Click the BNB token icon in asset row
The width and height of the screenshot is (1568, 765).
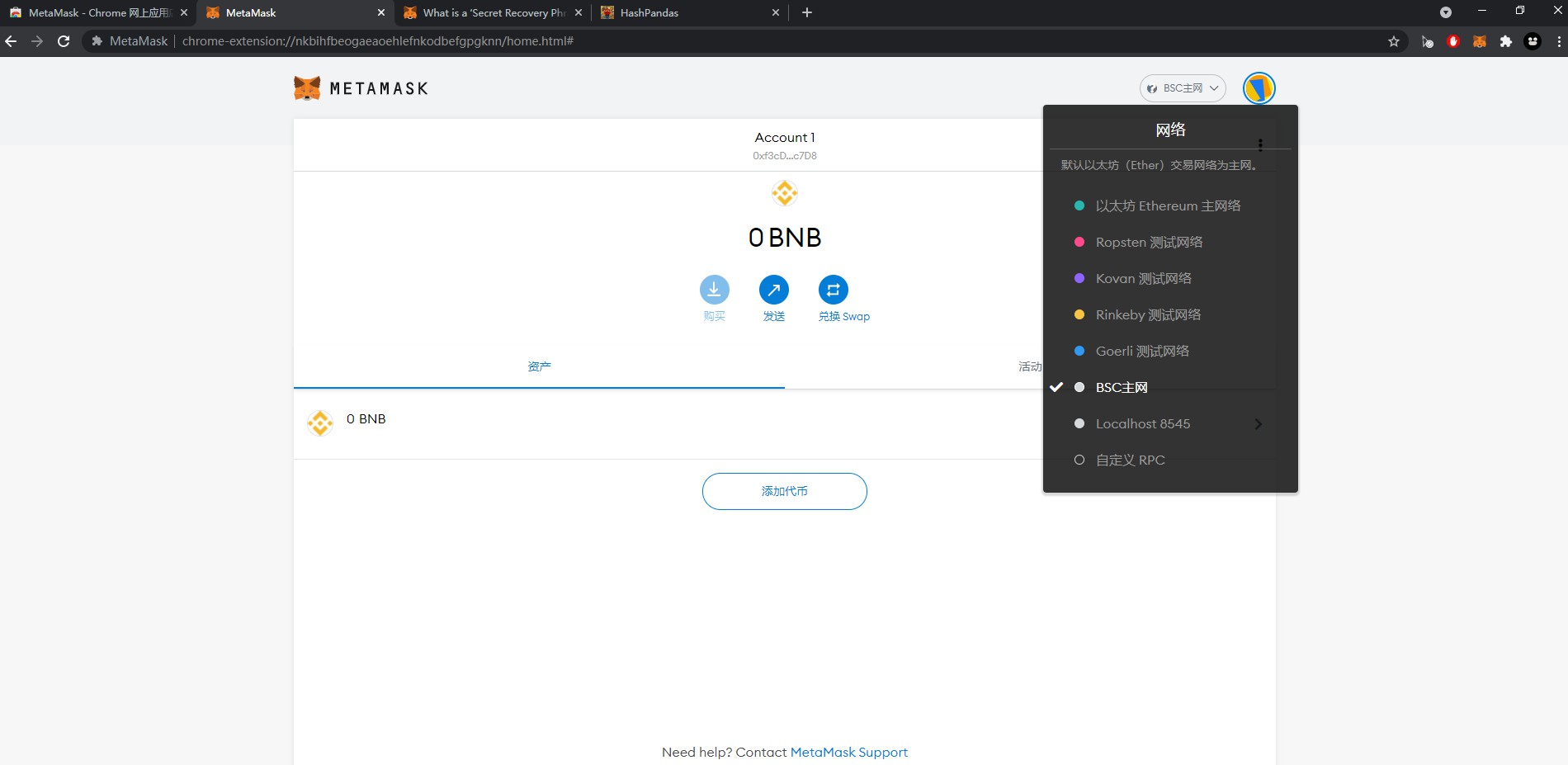point(320,423)
